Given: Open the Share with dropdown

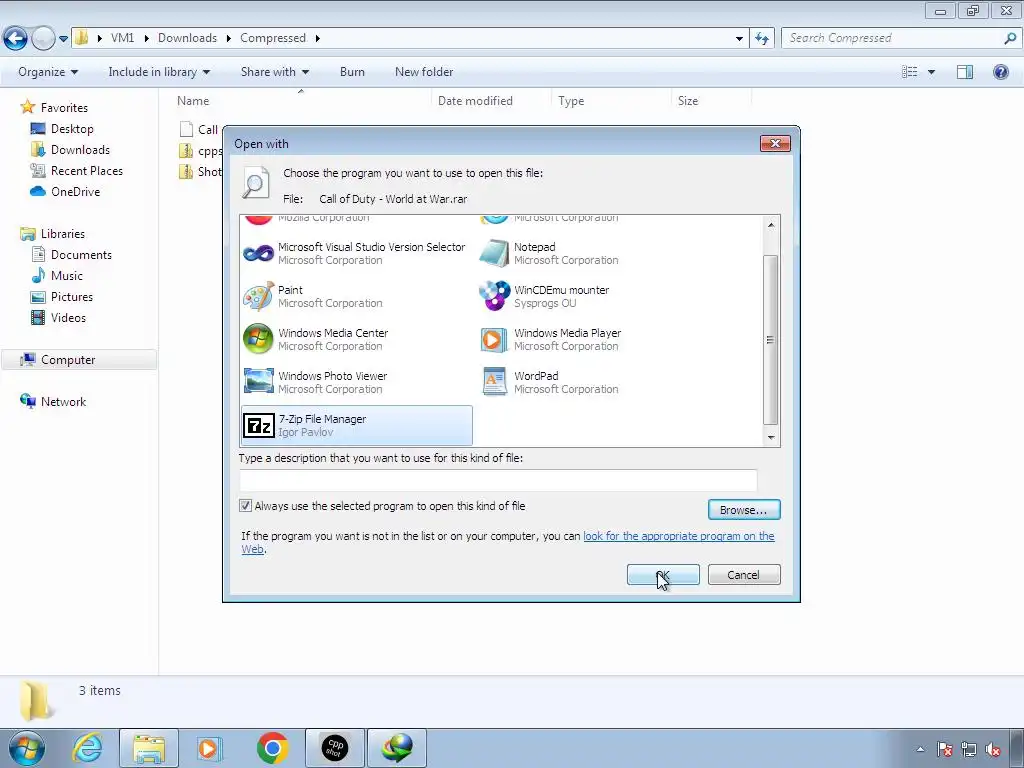Looking at the screenshot, I should [x=275, y=72].
